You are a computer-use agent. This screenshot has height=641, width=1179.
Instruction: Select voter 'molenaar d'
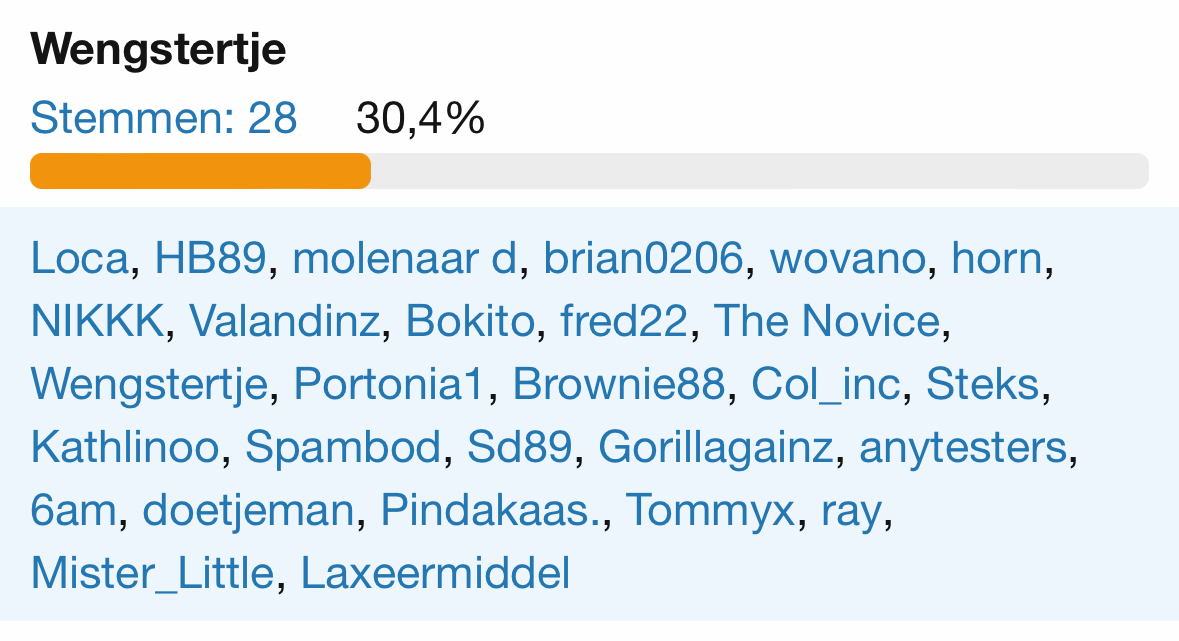pos(404,258)
